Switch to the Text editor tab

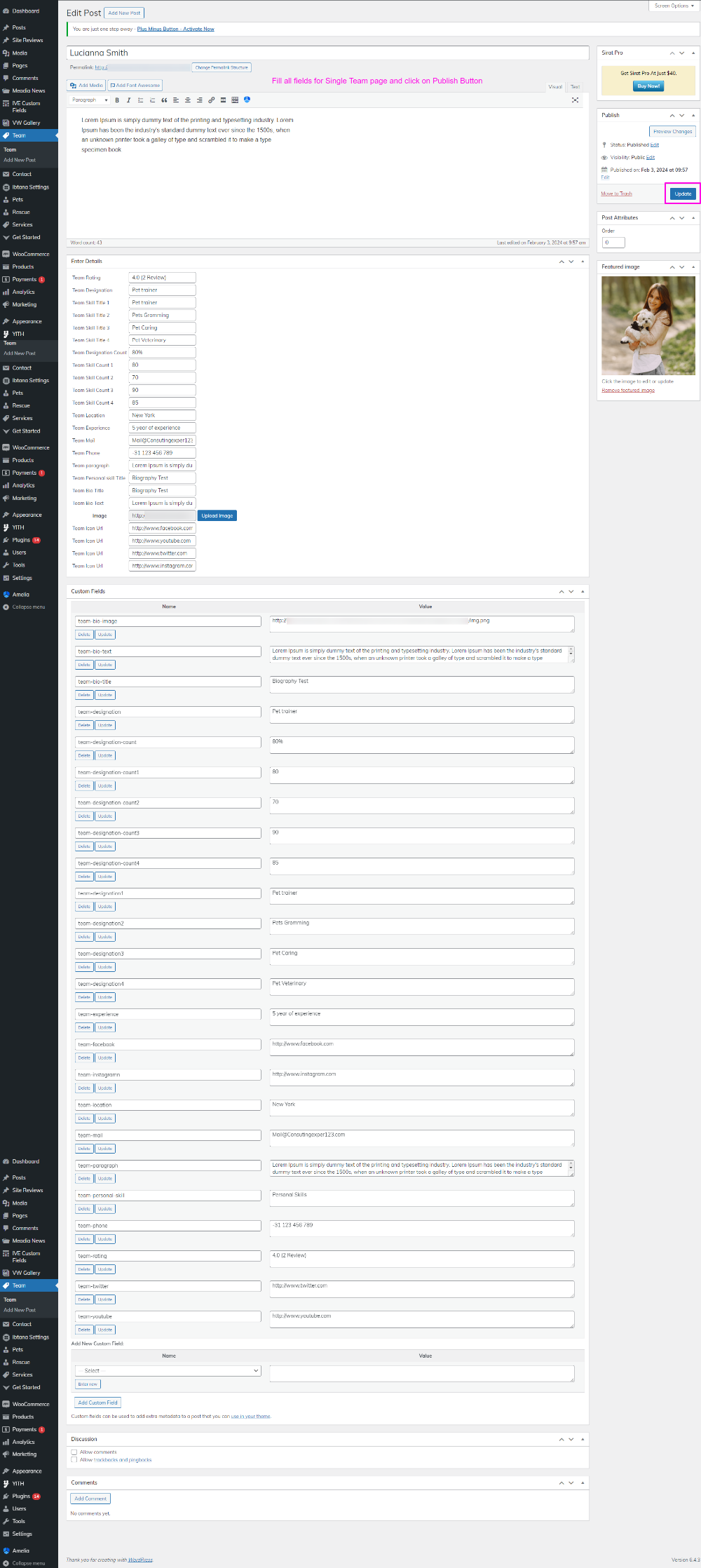coord(575,87)
